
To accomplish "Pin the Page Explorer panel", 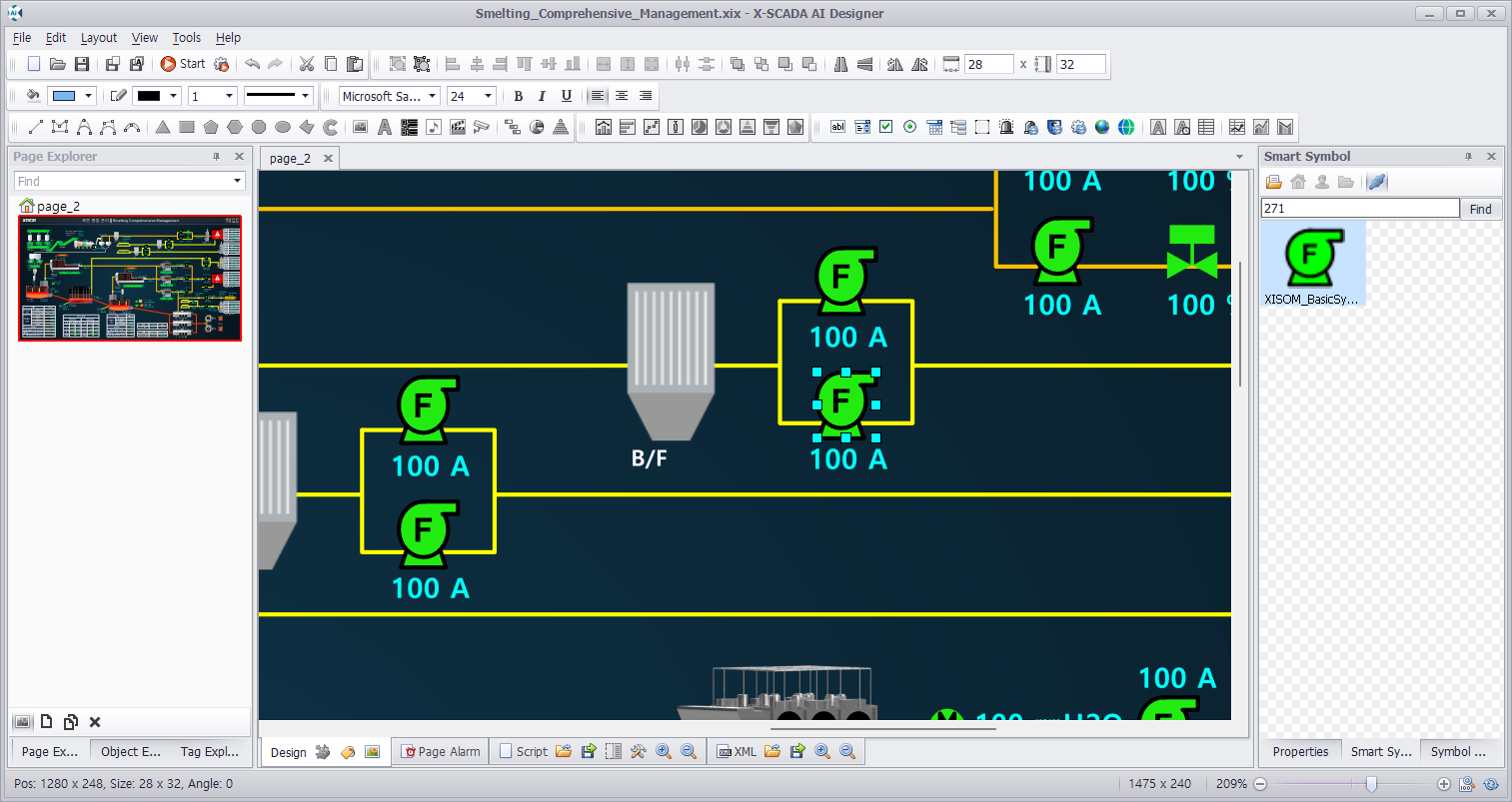I will coord(216,157).
